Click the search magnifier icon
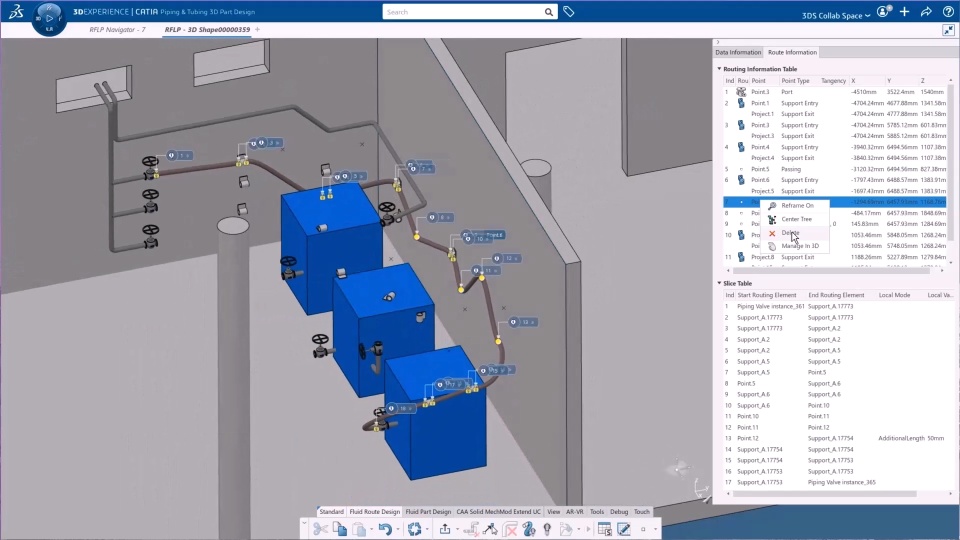Viewport: 960px width, 540px height. point(549,12)
